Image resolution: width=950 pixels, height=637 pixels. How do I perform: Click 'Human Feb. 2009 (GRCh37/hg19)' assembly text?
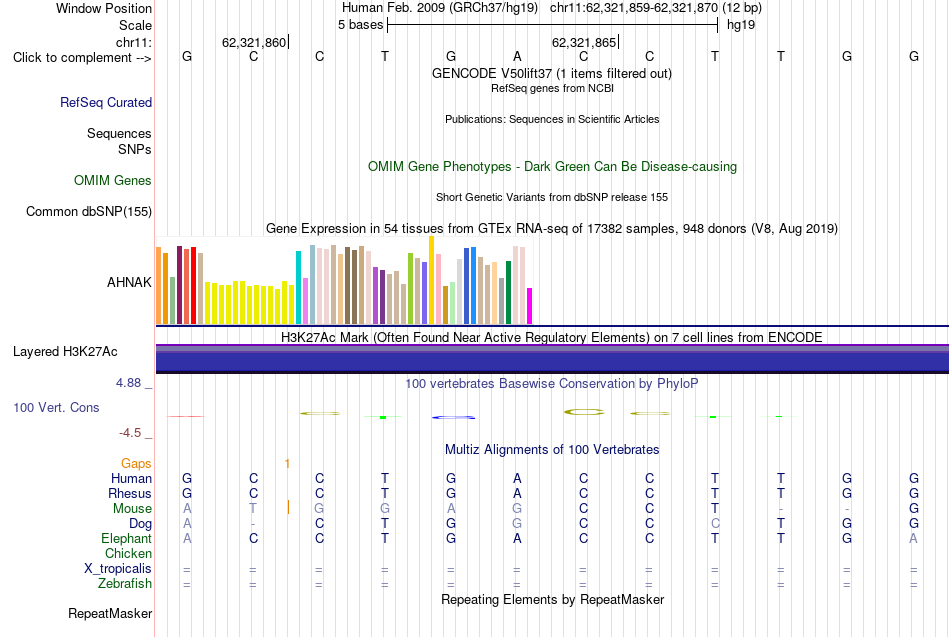(440, 8)
